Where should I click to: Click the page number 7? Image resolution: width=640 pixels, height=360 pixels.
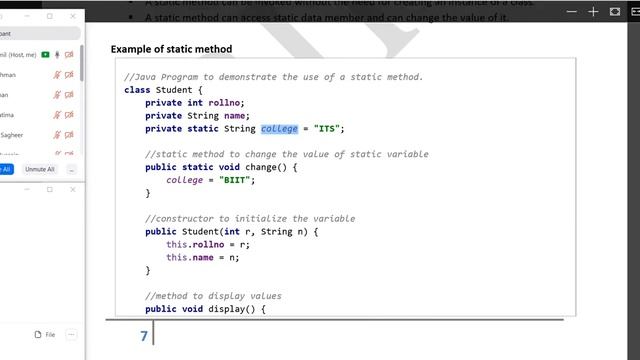tap(144, 336)
